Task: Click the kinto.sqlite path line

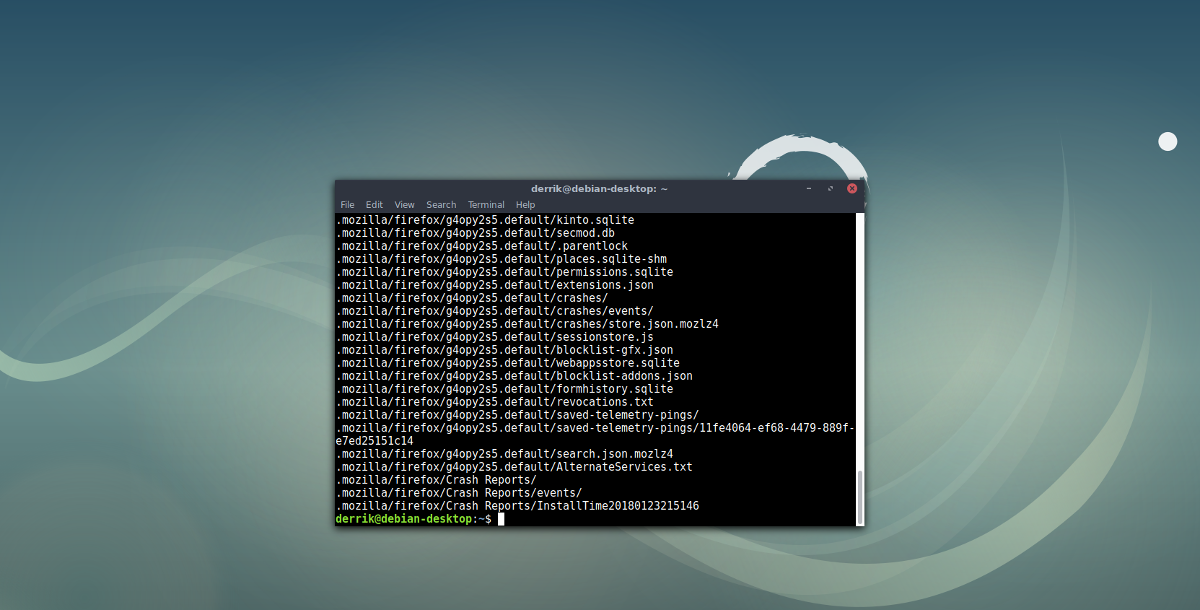Action: pos(485,220)
